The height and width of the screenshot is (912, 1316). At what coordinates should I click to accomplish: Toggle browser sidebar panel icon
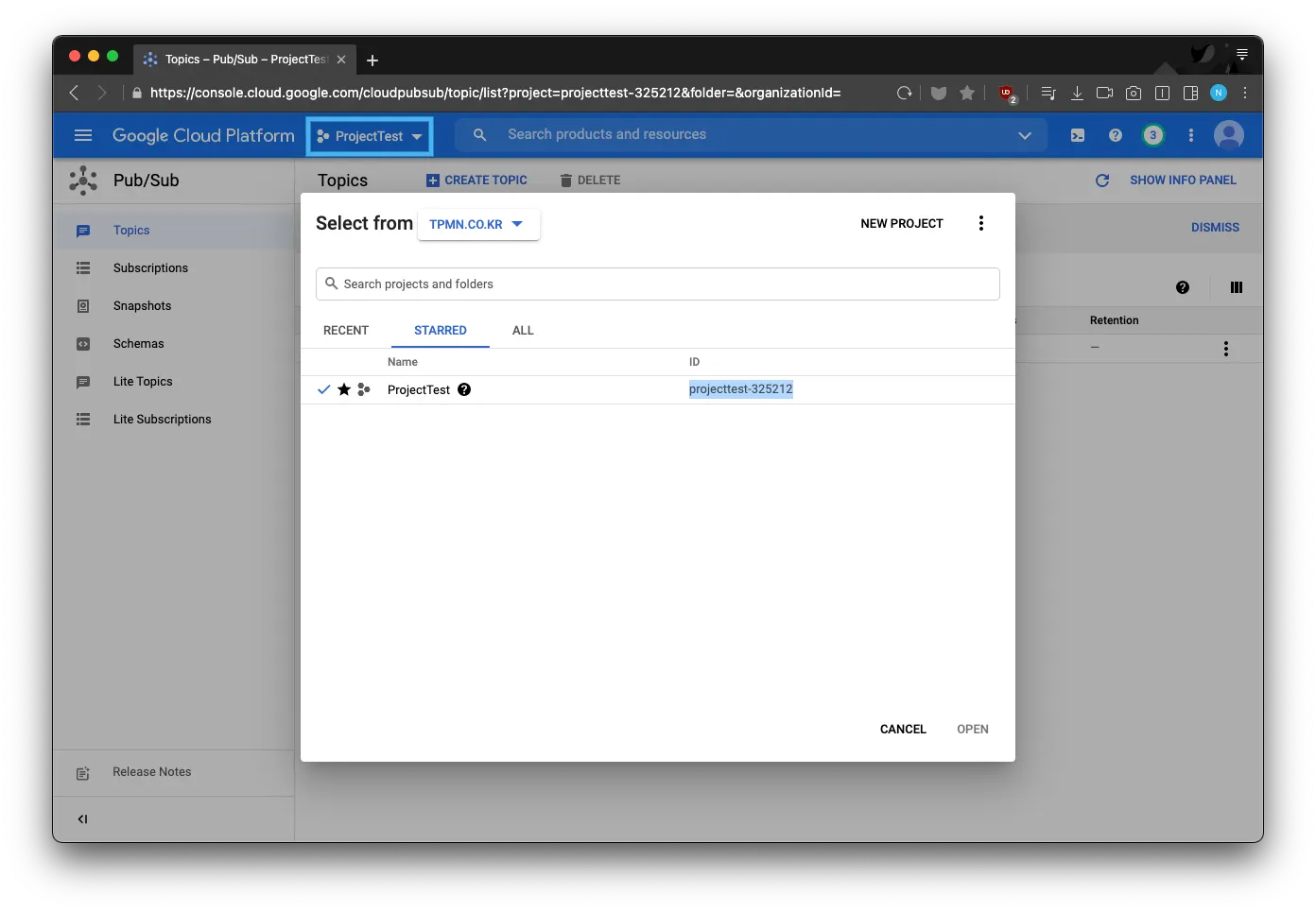[x=1191, y=93]
